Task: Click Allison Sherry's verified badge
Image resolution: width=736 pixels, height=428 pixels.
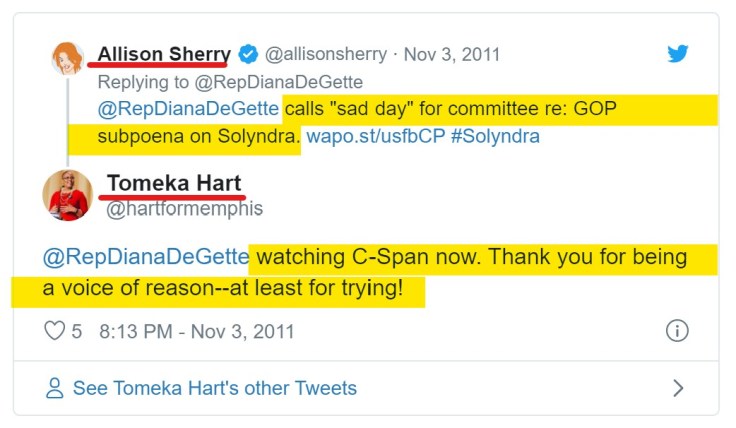Action: pos(249,54)
